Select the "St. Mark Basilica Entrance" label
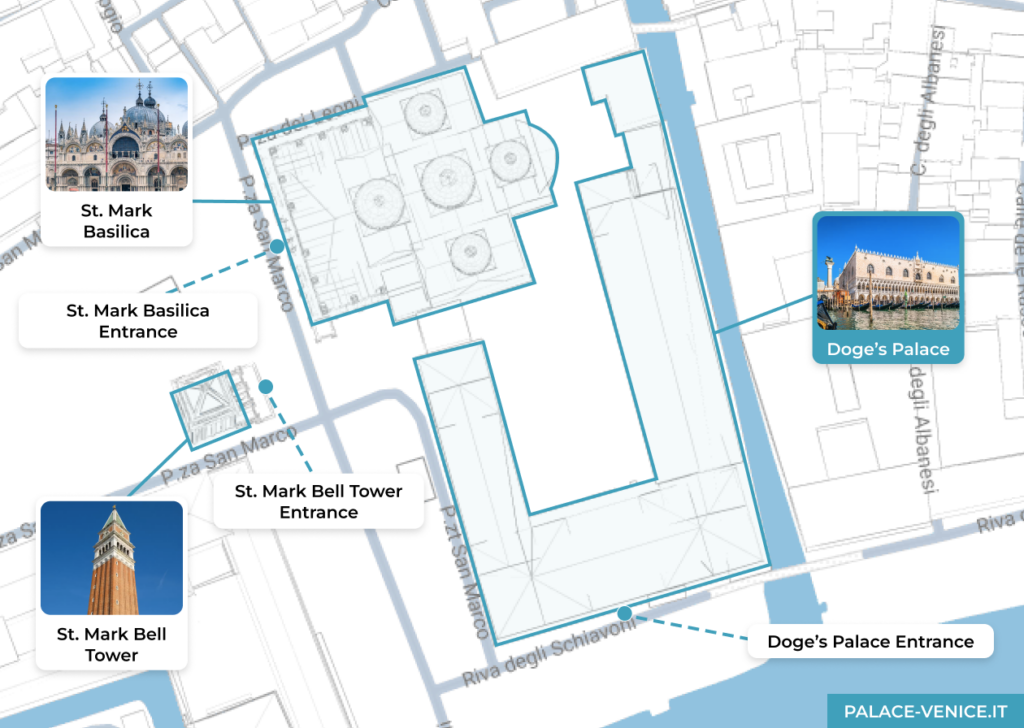Screen dimensions: 1024x728 (x=138, y=321)
